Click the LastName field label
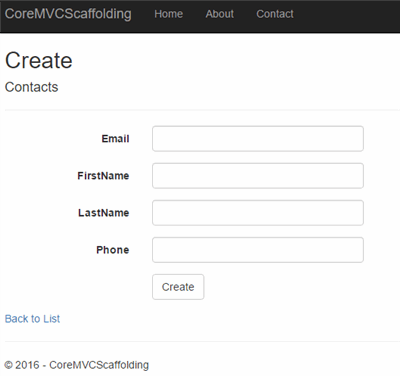This screenshot has width=400, height=376. pos(104,213)
